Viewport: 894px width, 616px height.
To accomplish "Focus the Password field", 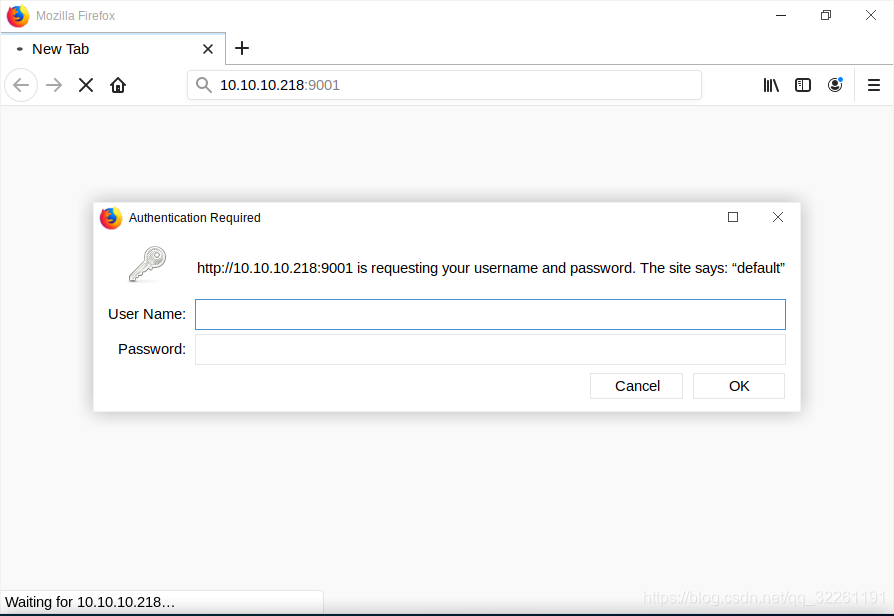I will tap(490, 349).
